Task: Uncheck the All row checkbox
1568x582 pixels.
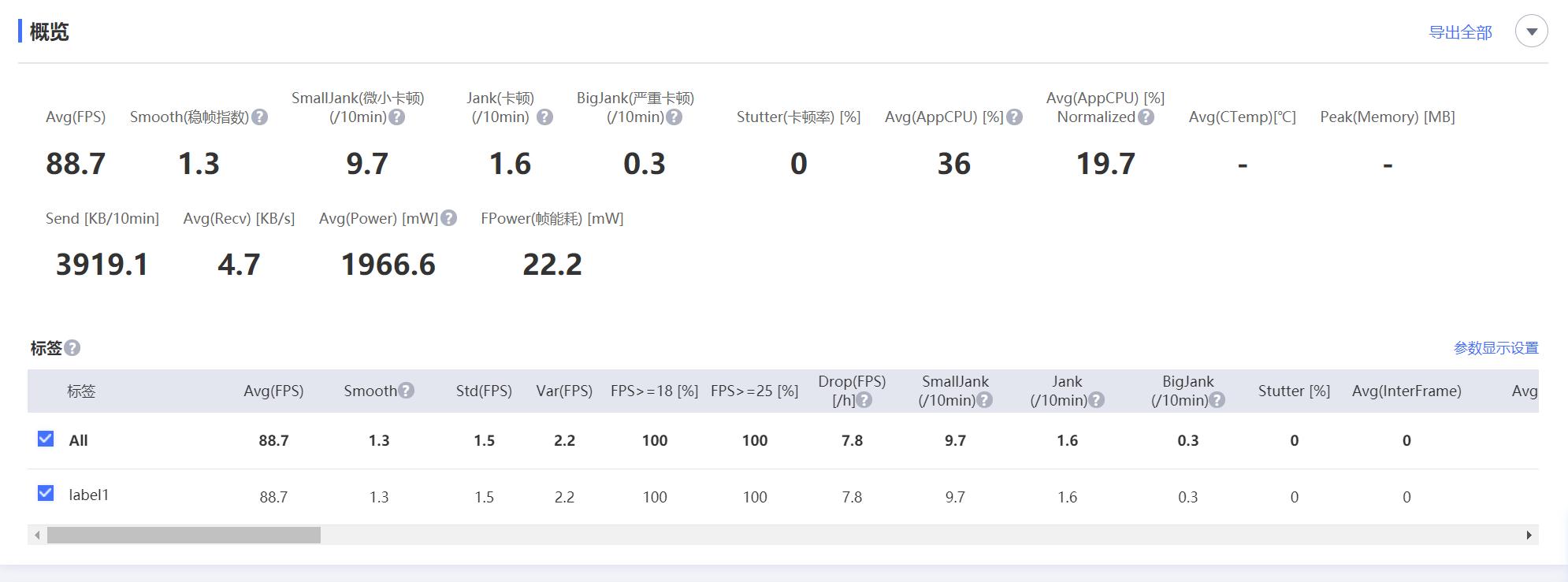Action: coord(46,439)
